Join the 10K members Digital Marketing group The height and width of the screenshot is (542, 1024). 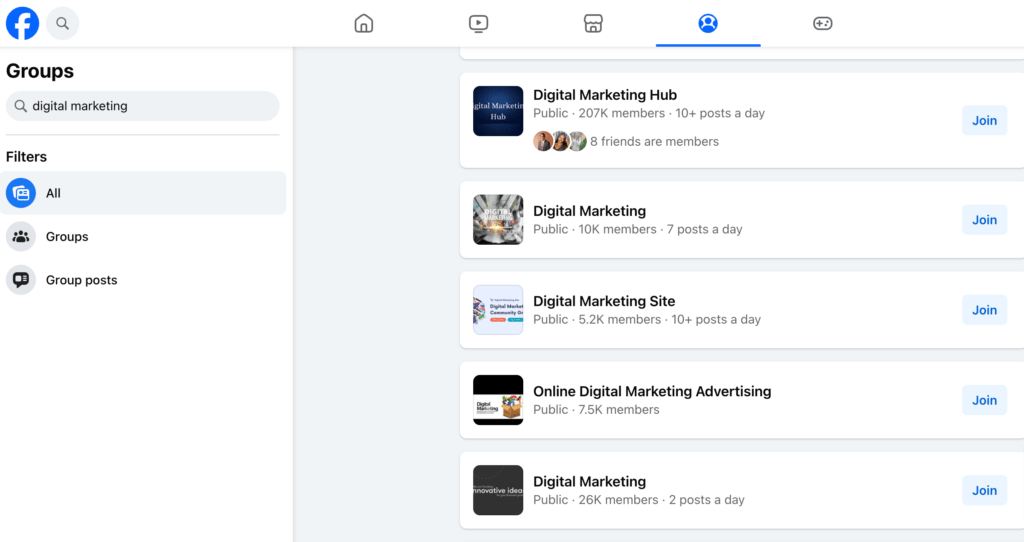point(984,220)
